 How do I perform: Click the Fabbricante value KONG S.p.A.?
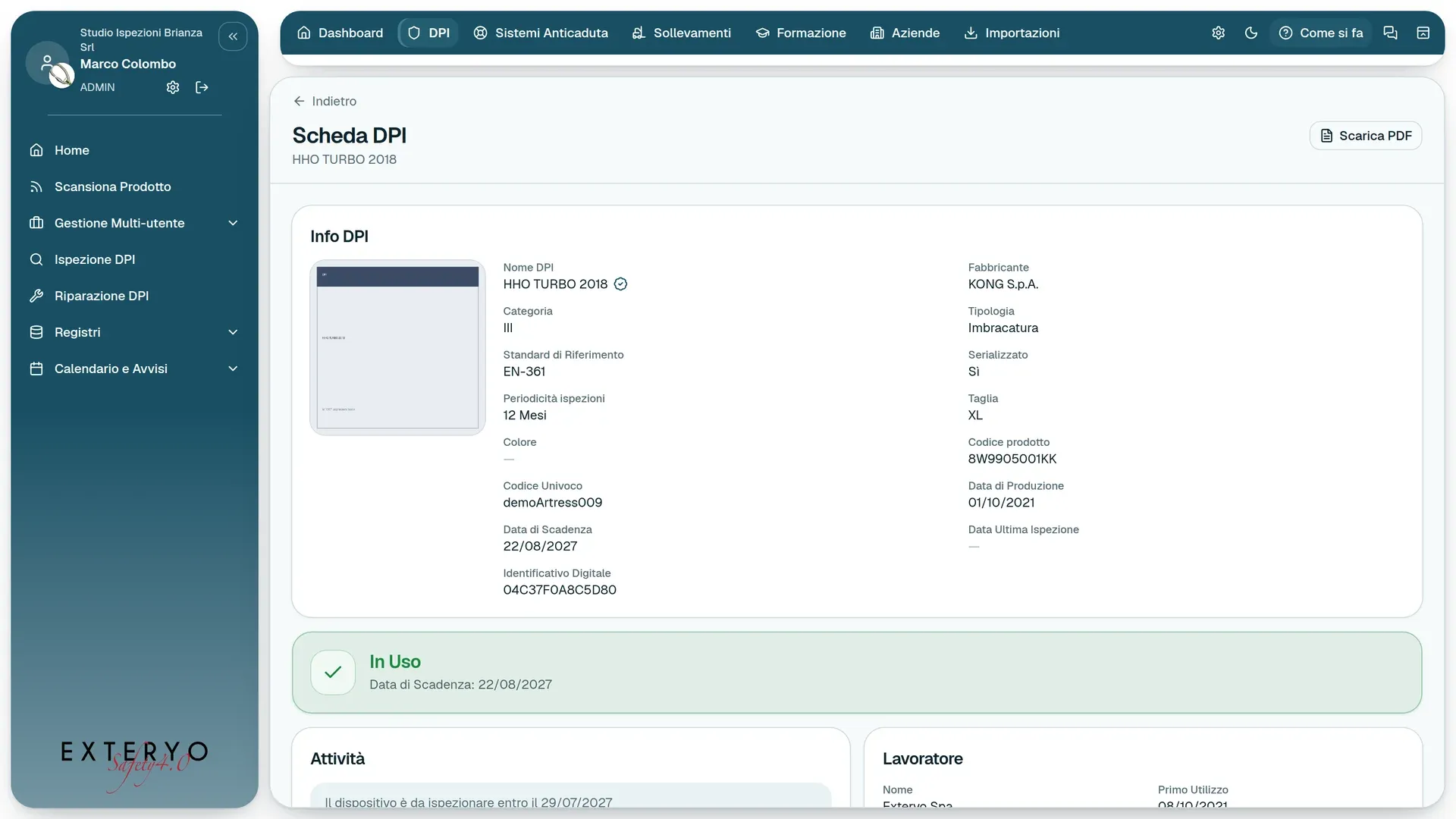click(1003, 284)
